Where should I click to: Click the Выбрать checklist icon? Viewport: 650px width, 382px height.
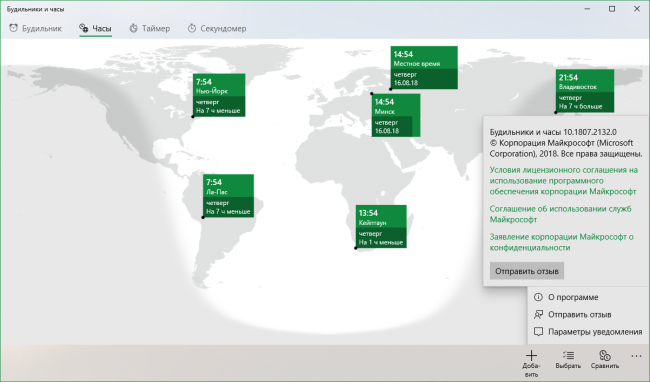568,355
